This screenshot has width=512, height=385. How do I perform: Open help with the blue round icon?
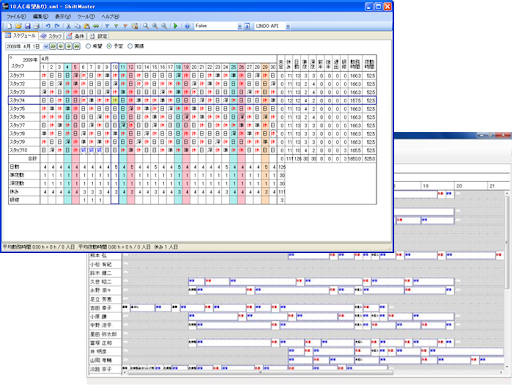coord(187,26)
